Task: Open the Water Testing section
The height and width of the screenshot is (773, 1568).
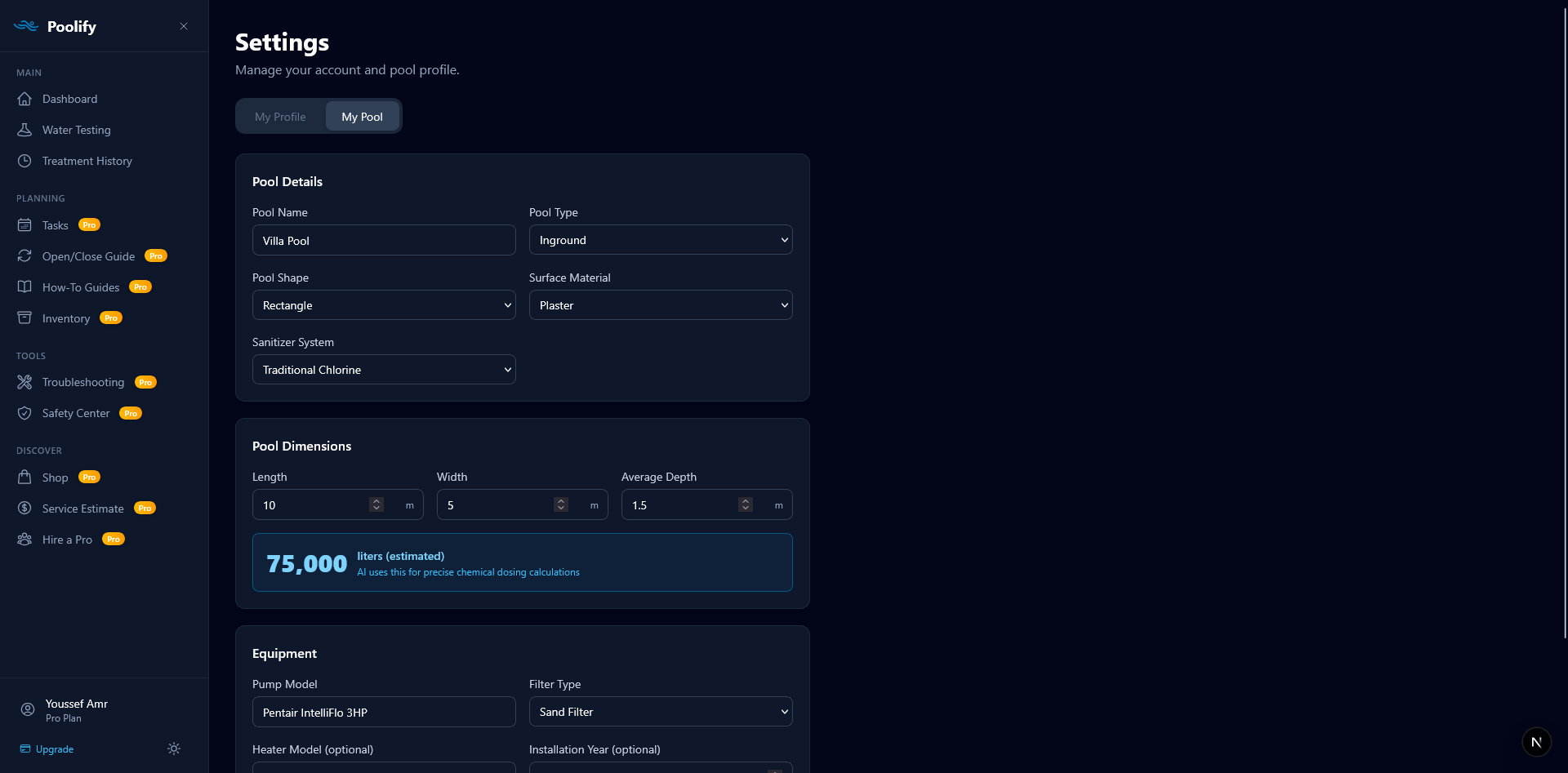Action: click(x=77, y=130)
